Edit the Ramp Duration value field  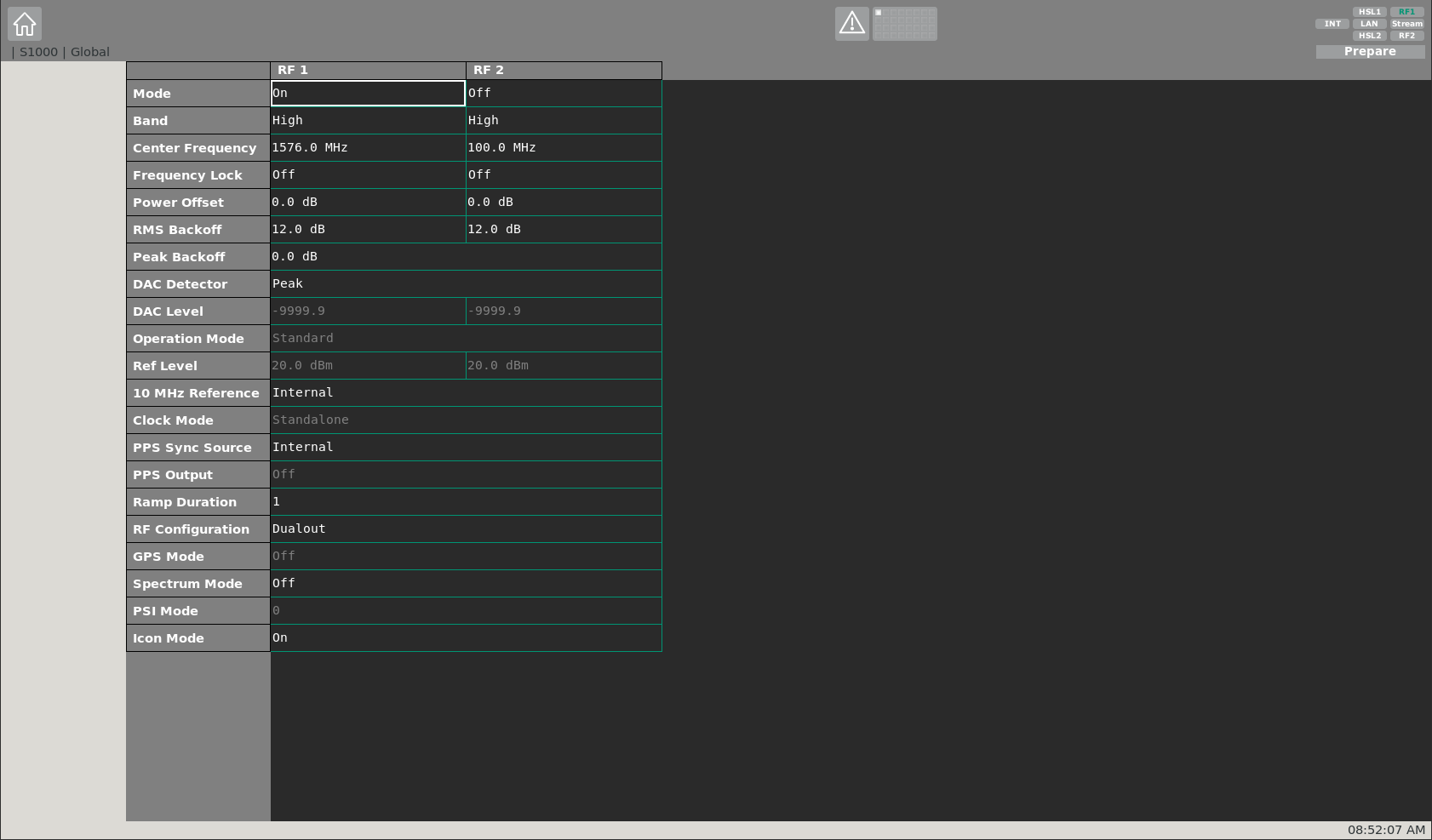coord(466,502)
